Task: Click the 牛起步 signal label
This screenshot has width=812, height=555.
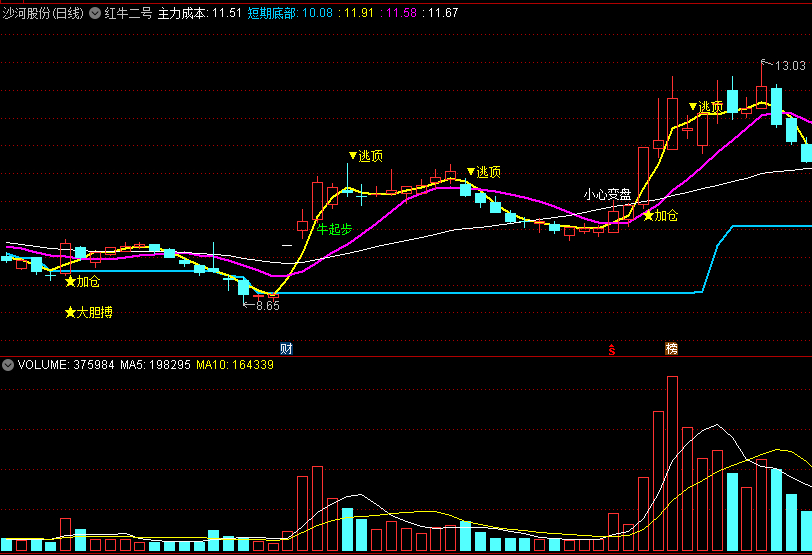Action: coord(335,229)
